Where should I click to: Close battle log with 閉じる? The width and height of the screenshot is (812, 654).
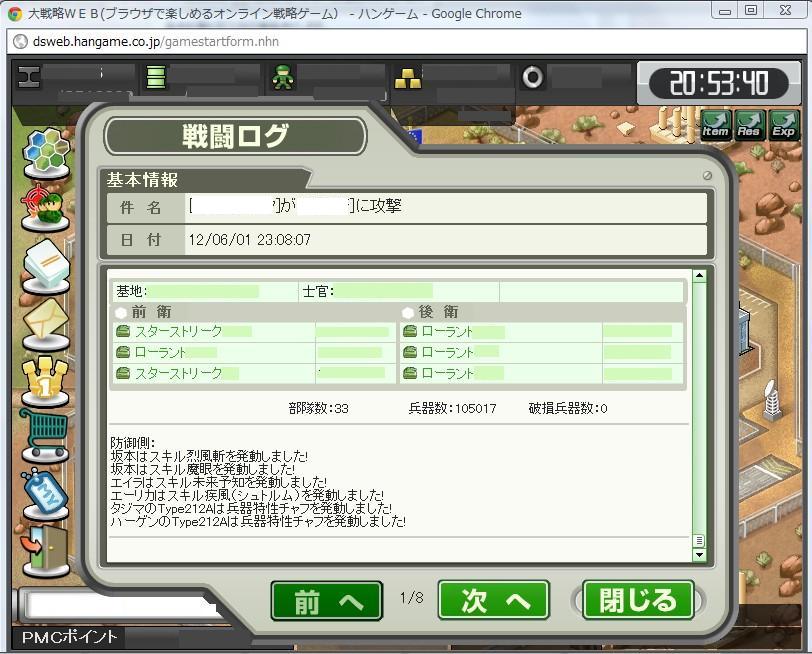638,600
